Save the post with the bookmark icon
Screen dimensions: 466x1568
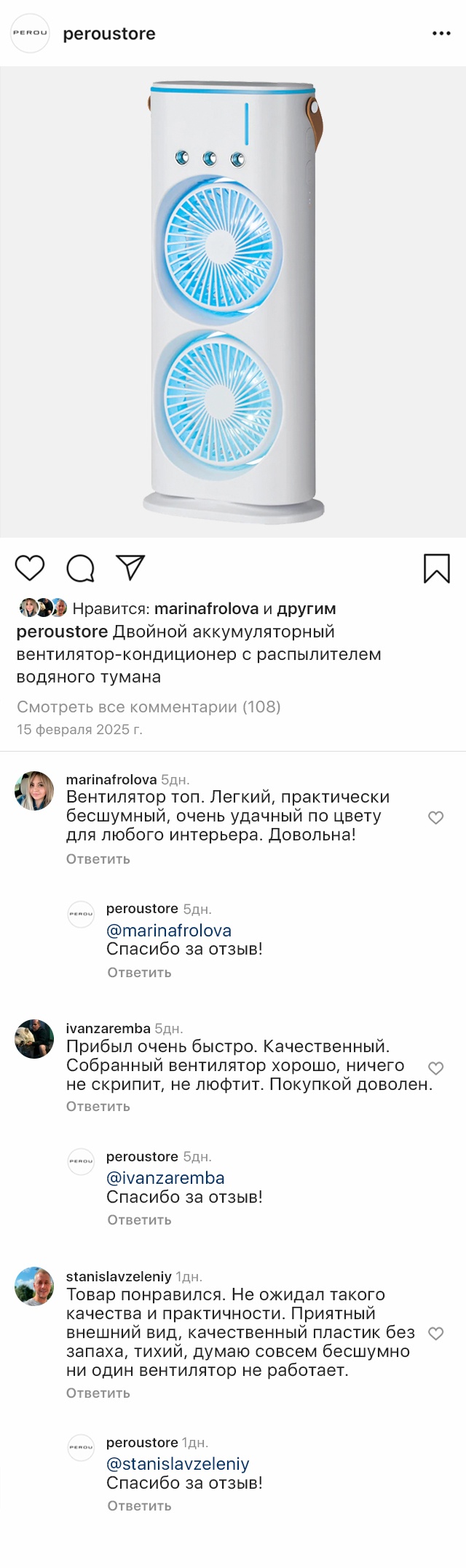pyautogui.click(x=437, y=568)
